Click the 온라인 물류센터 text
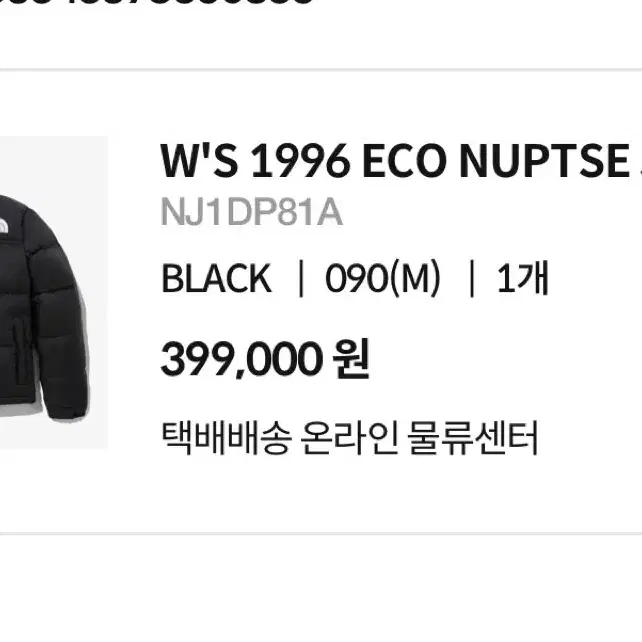This screenshot has height=642, width=642. coord(419,438)
